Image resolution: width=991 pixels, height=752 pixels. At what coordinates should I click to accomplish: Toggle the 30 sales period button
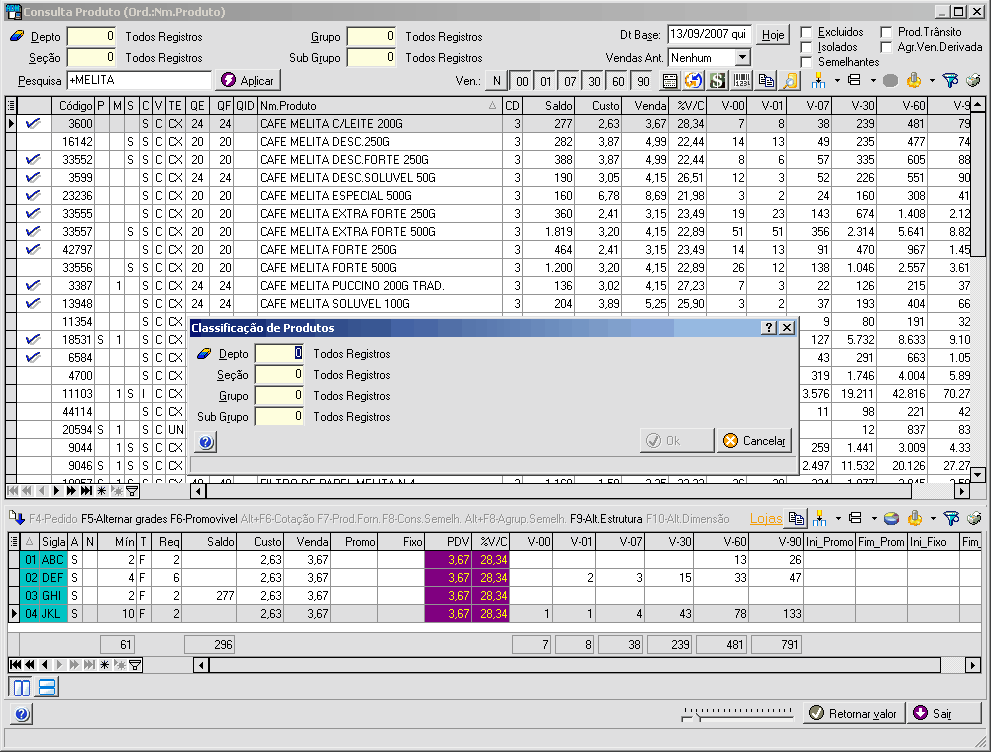[594, 81]
